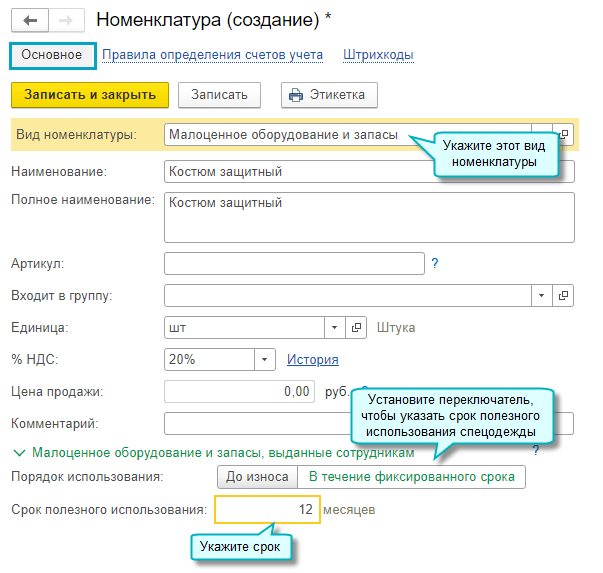Open the НДС История link
Viewport: 603px width, 573px height.
tap(313, 360)
